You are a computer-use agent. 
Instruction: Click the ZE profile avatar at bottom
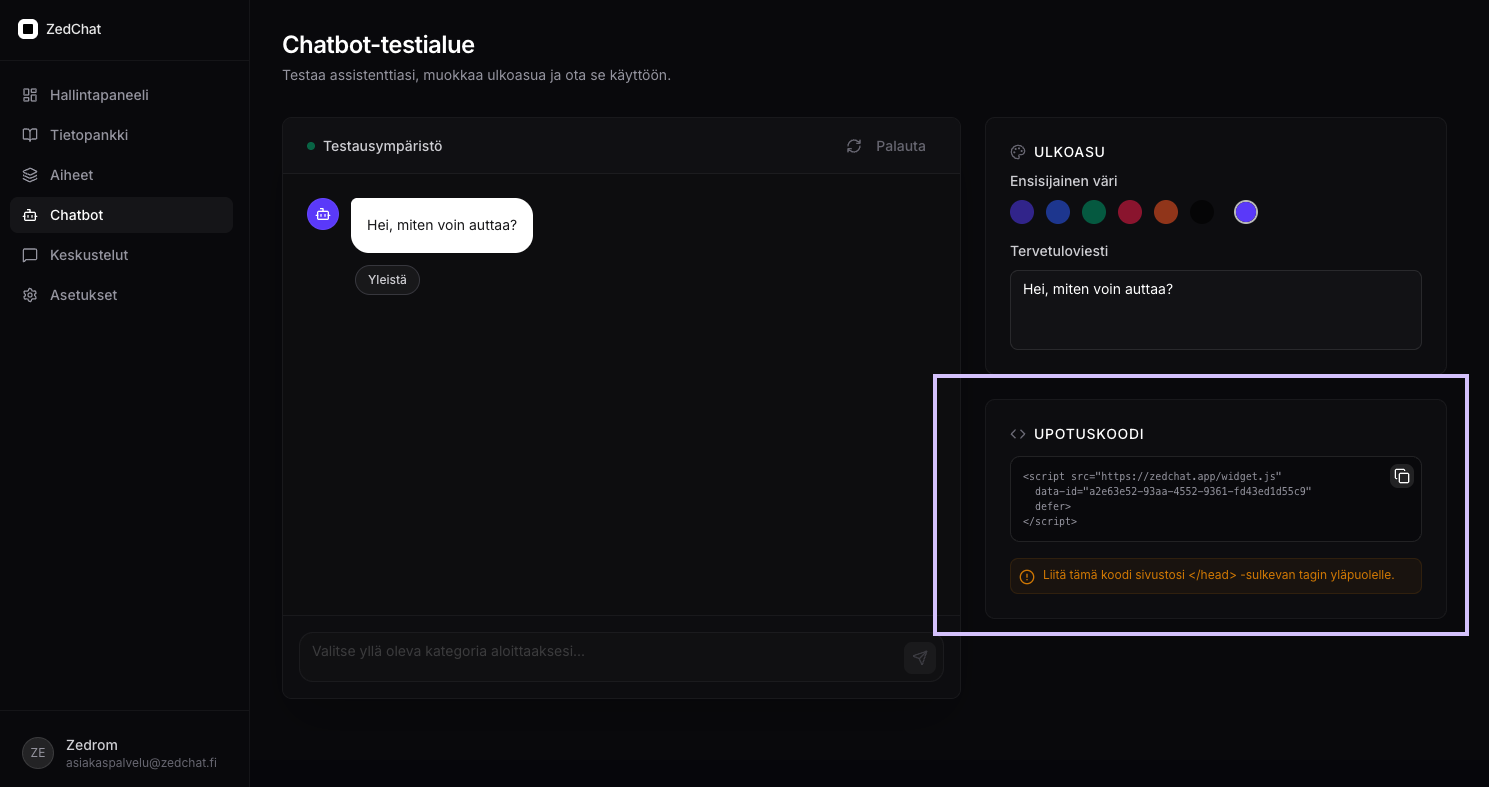pyautogui.click(x=37, y=752)
